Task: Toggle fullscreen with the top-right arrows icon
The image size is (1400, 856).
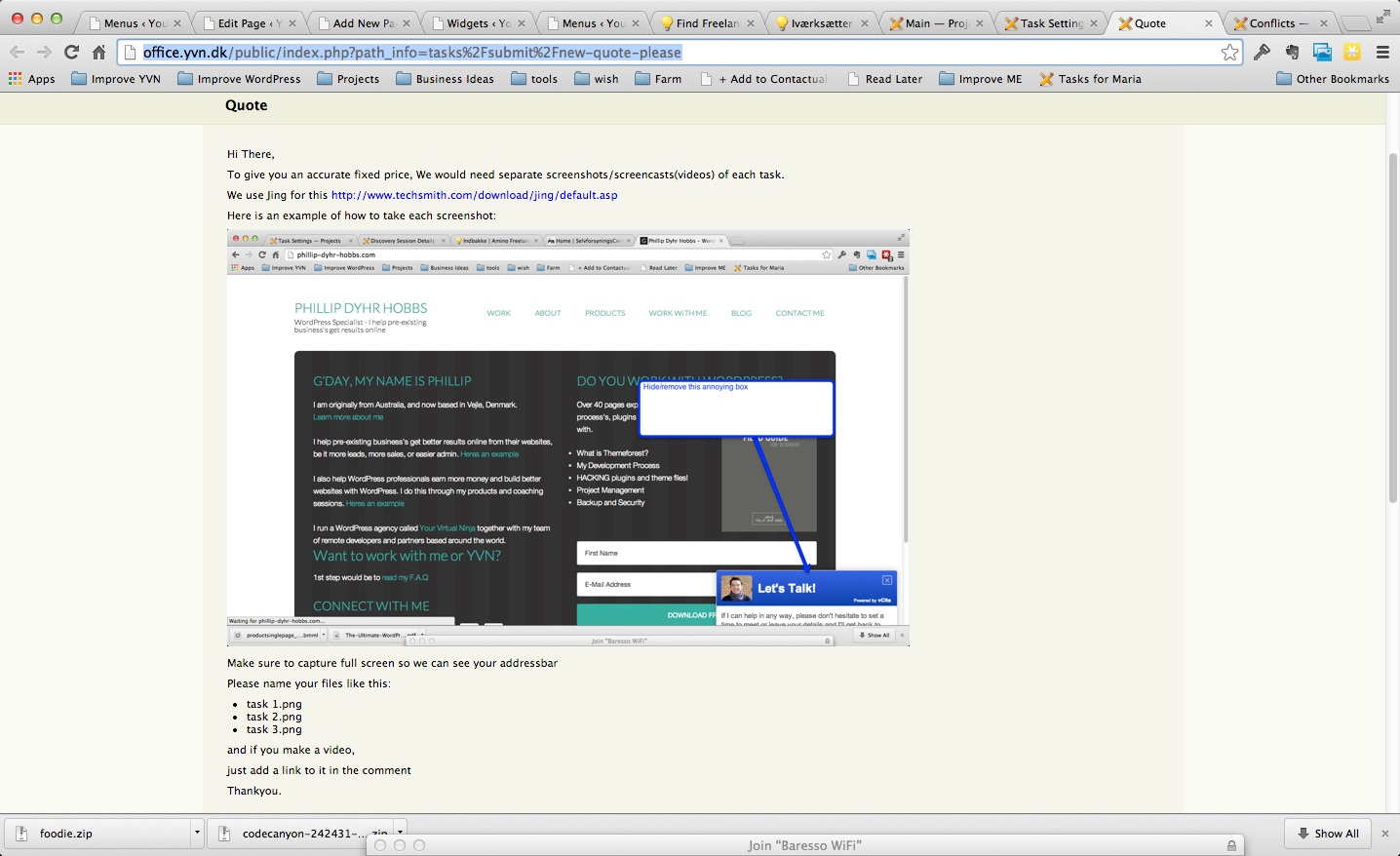Action: pyautogui.click(x=1383, y=16)
